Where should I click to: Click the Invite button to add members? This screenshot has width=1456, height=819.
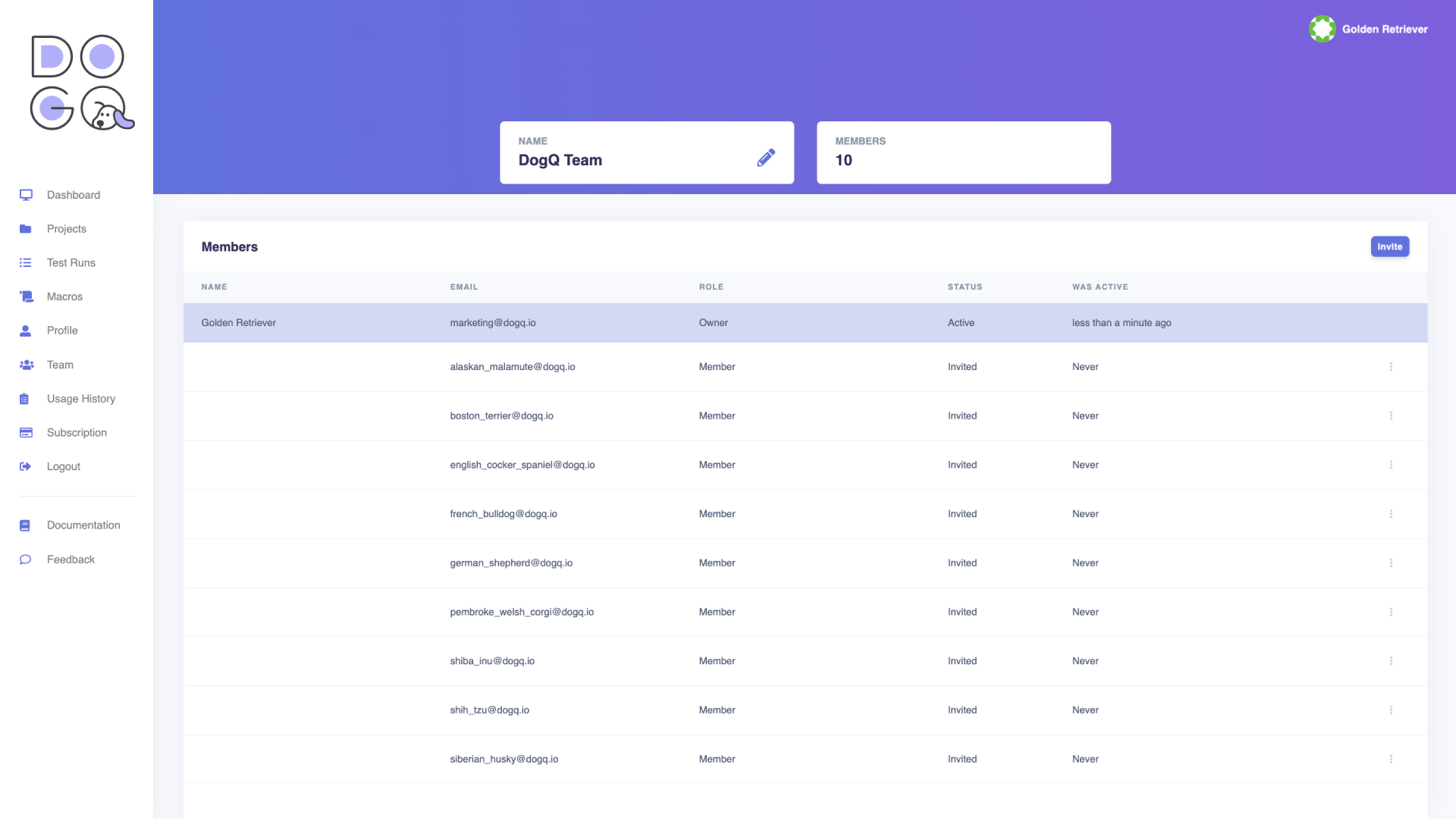(1390, 246)
